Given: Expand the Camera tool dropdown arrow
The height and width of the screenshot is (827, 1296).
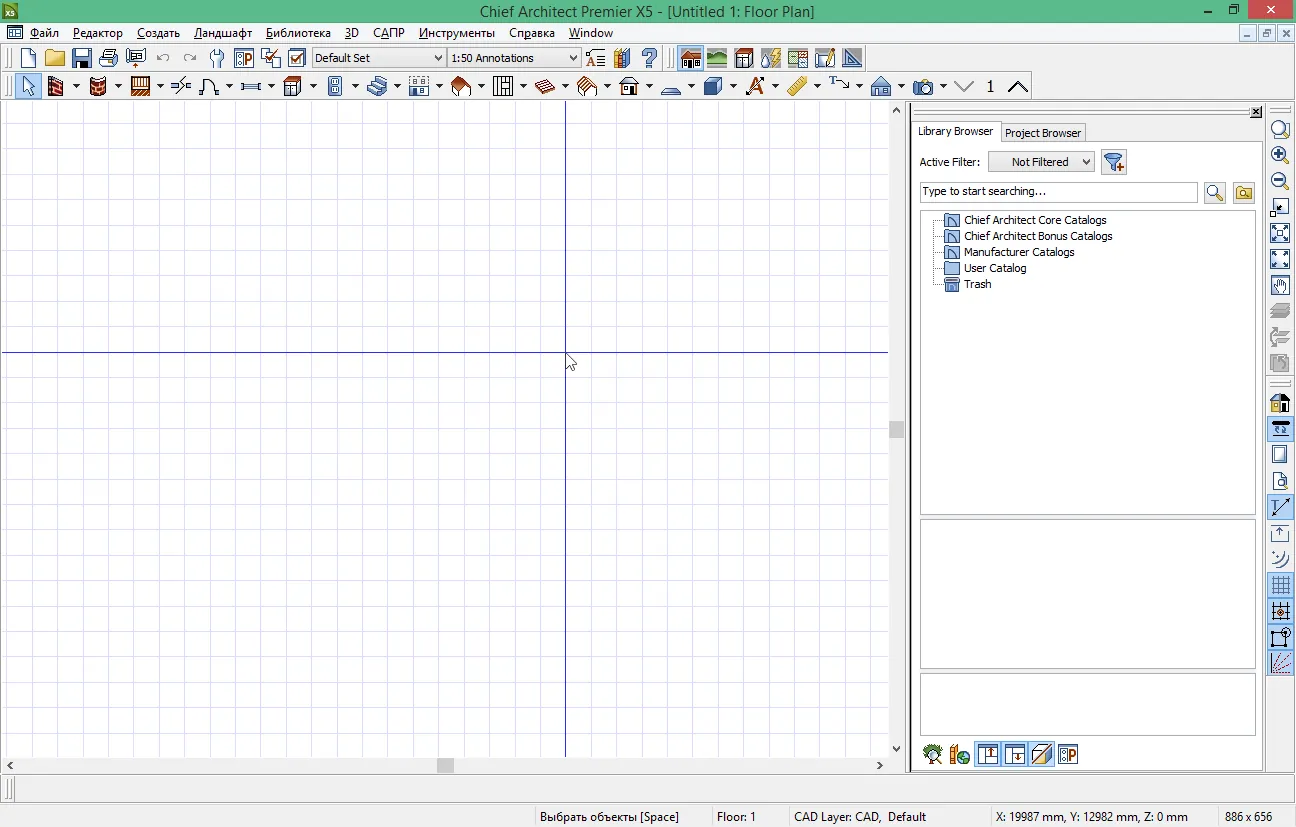Looking at the screenshot, I should (943, 87).
